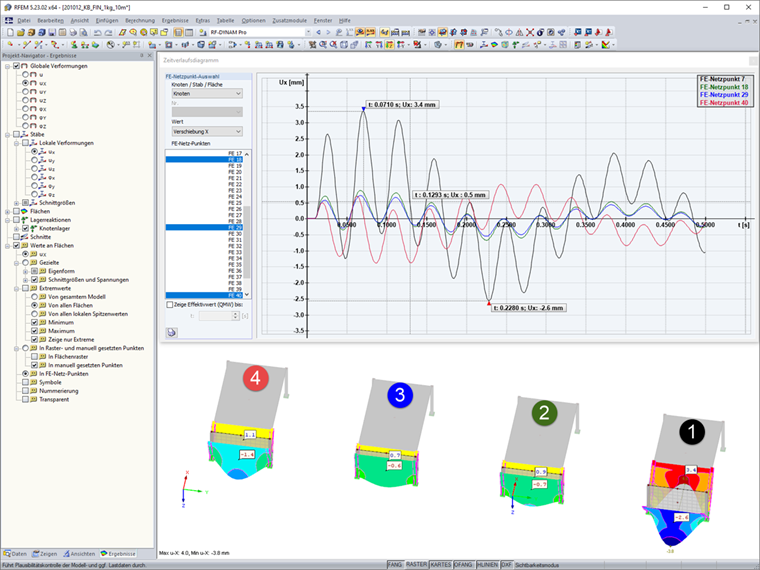Click the blue maximum marker at 0.0710 s

point(364,109)
